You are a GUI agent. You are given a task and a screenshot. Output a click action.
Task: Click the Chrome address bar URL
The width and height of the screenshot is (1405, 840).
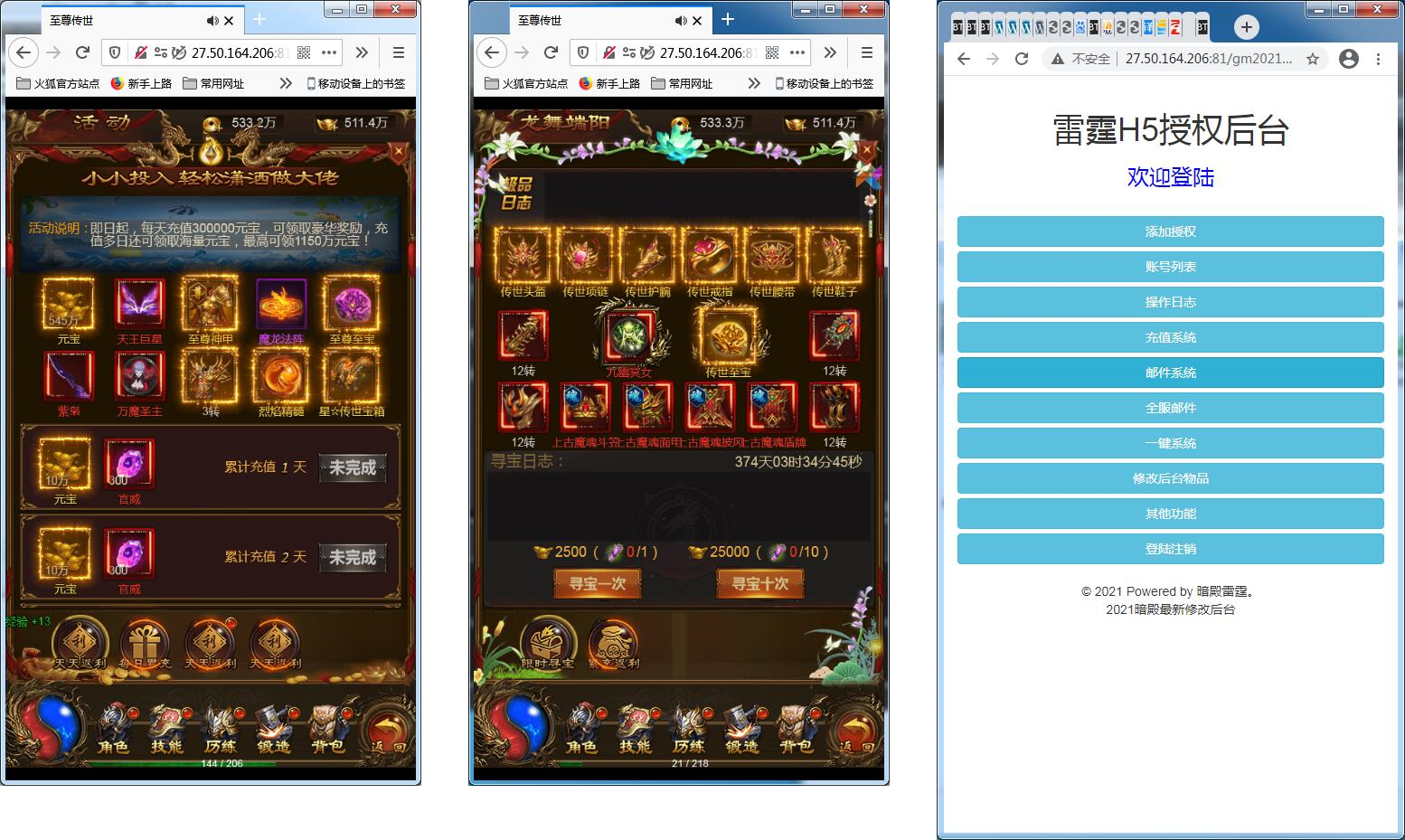click(x=1209, y=59)
